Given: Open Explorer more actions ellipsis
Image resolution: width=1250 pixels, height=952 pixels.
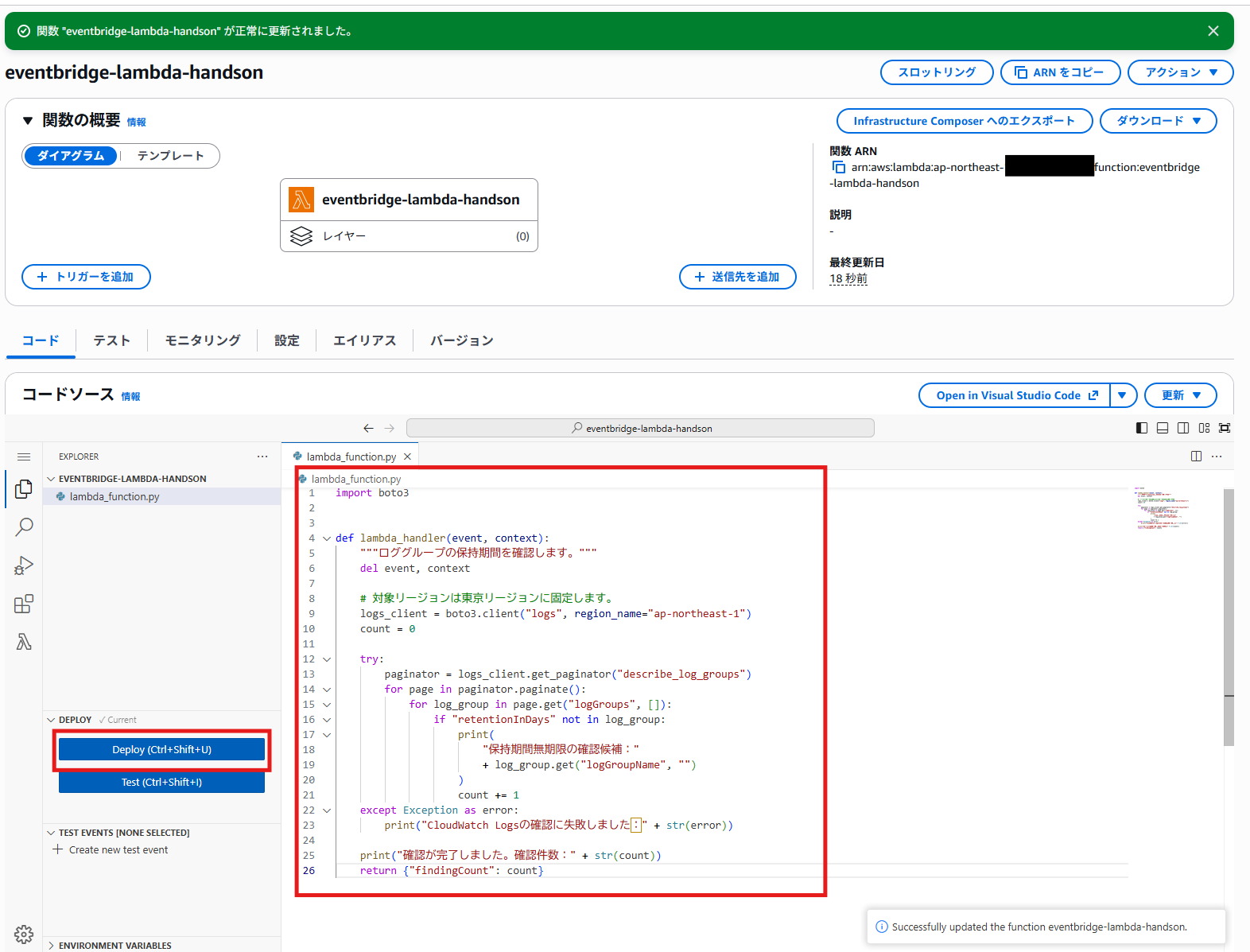Looking at the screenshot, I should tap(262, 457).
